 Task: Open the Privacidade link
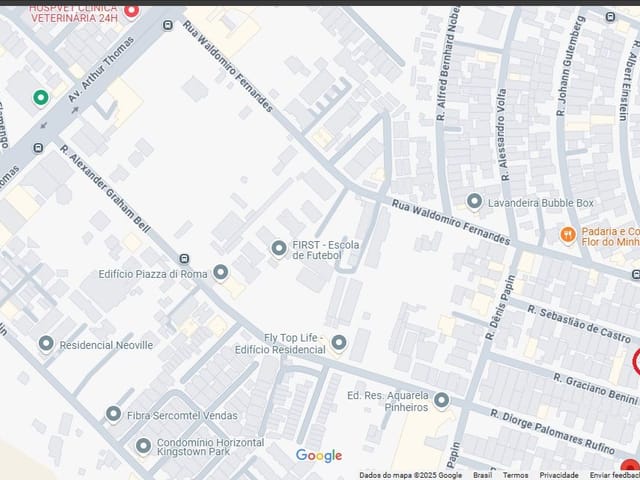[x=559, y=475]
